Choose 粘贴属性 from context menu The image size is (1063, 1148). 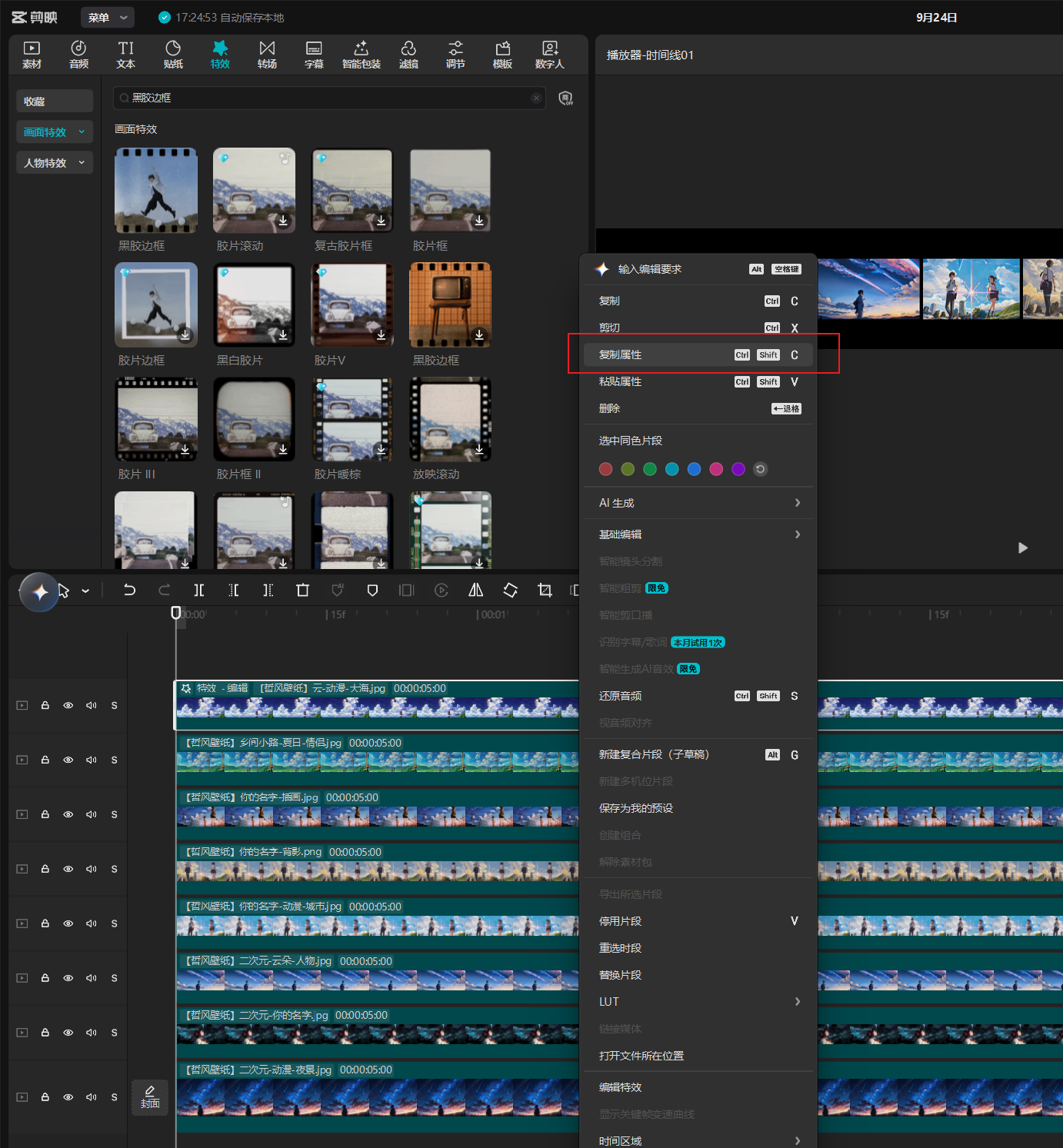click(698, 381)
